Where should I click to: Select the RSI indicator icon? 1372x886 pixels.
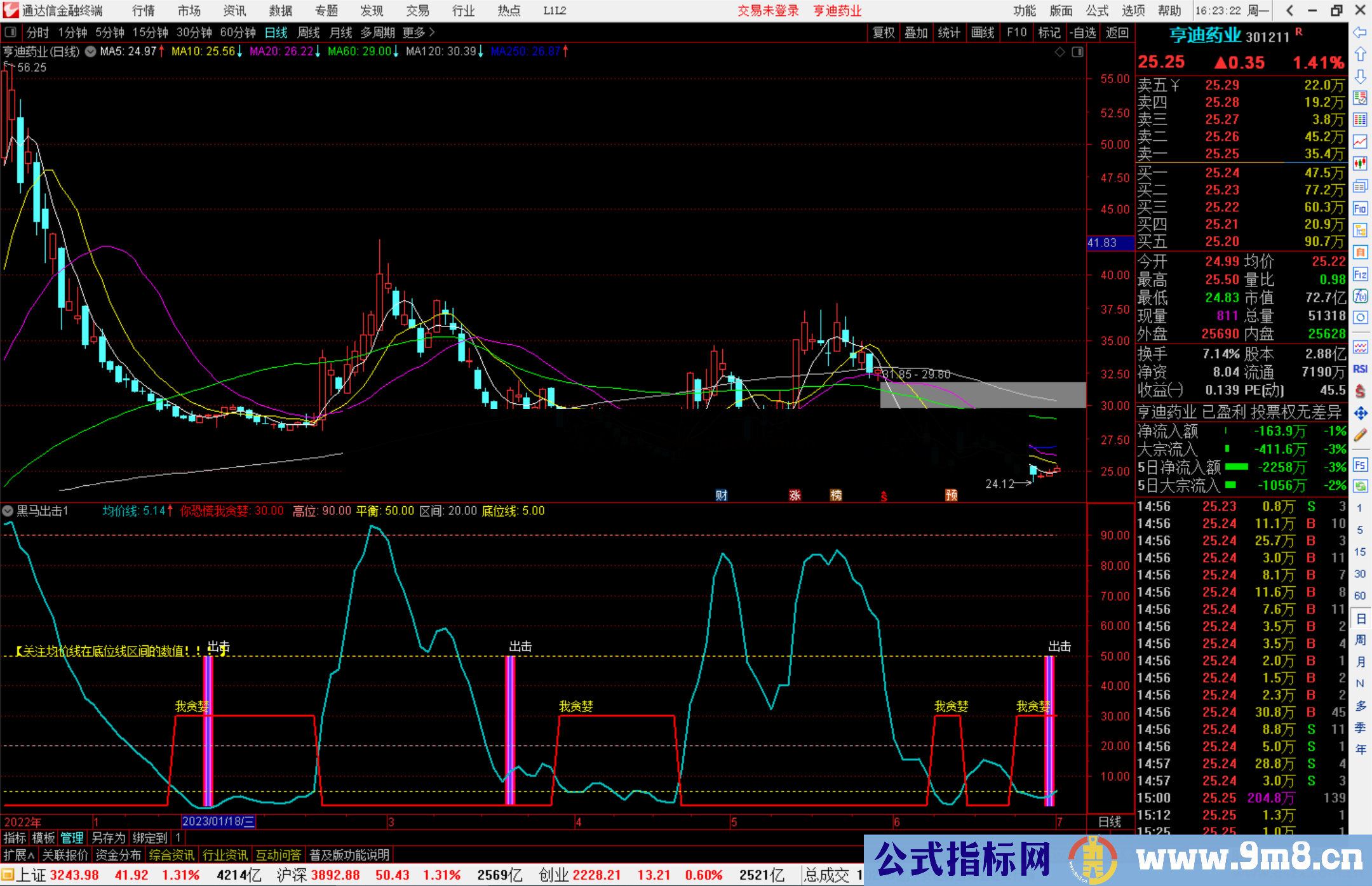tap(1360, 369)
